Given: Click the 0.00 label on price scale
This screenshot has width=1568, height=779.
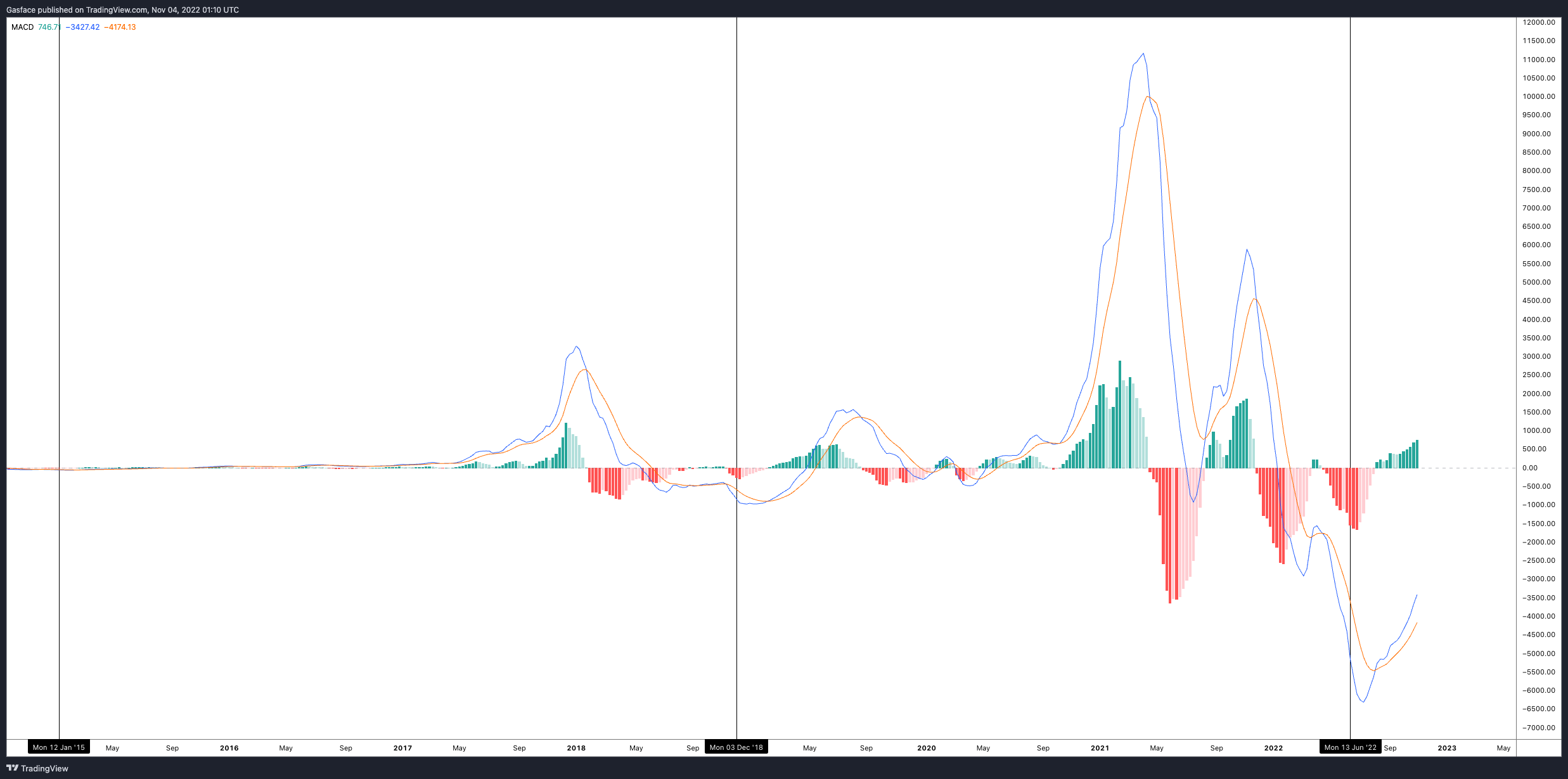Looking at the screenshot, I should tap(1529, 468).
